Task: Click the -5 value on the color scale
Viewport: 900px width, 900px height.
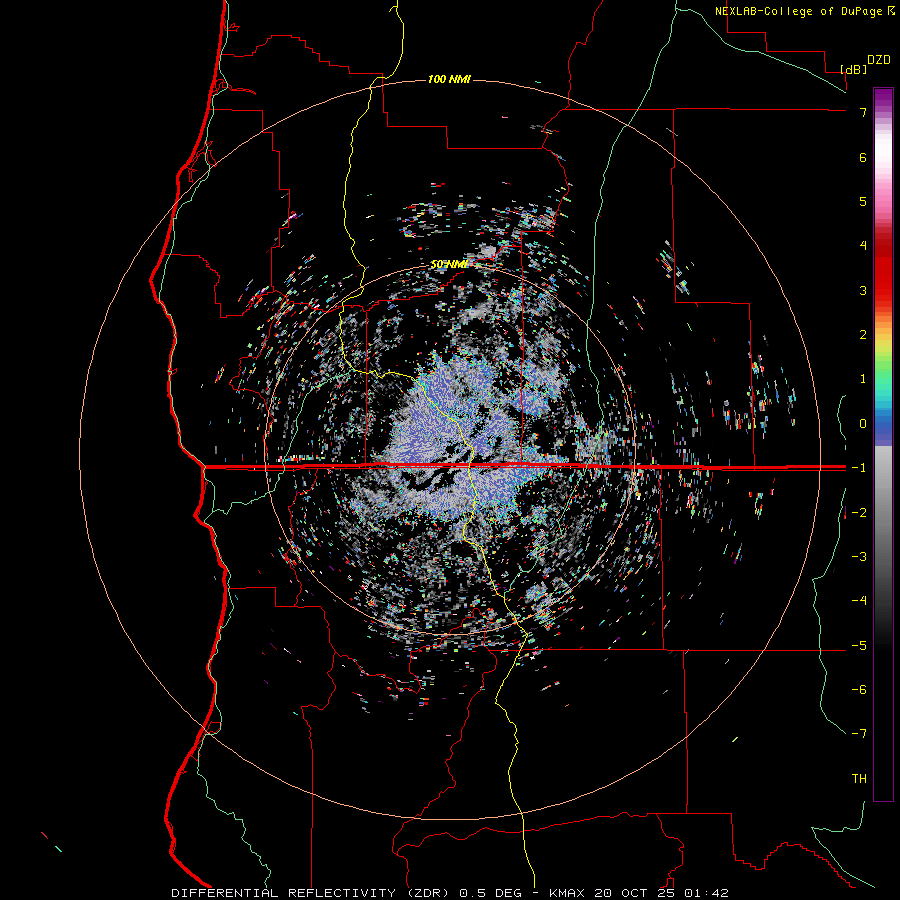Action: [859, 646]
